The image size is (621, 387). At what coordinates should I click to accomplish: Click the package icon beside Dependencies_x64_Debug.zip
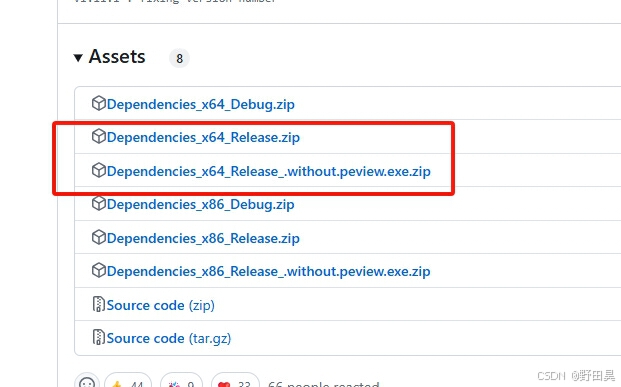[99, 103]
